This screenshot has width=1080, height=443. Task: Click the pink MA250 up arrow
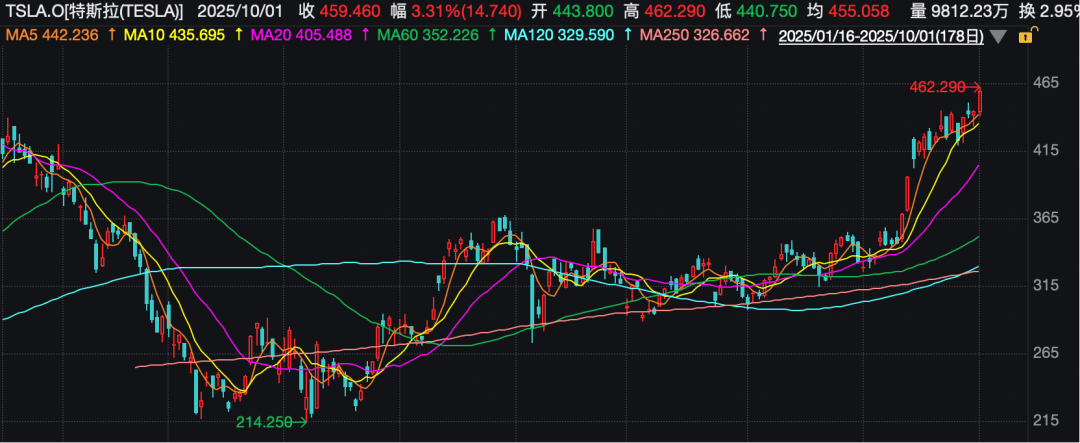763,36
